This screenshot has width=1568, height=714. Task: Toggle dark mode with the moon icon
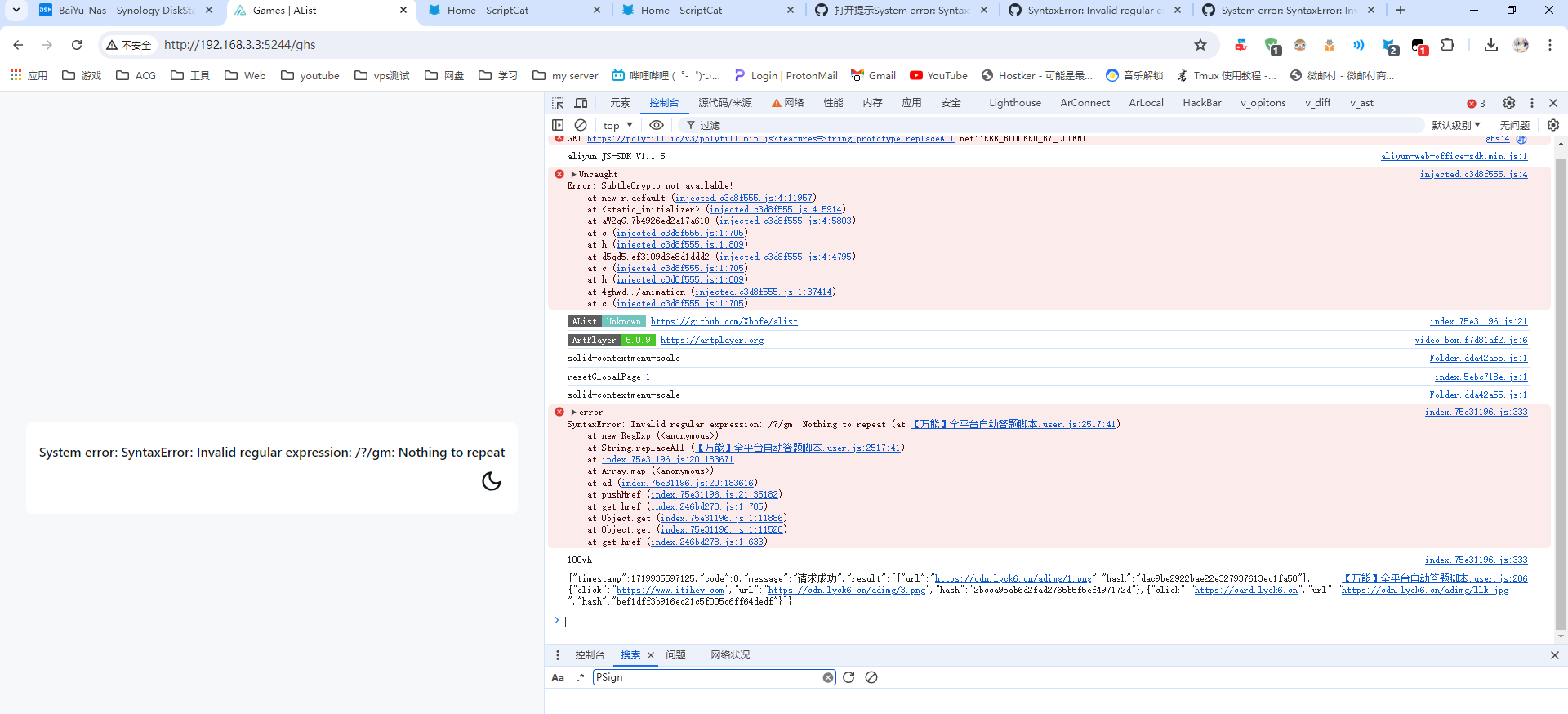pos(492,481)
